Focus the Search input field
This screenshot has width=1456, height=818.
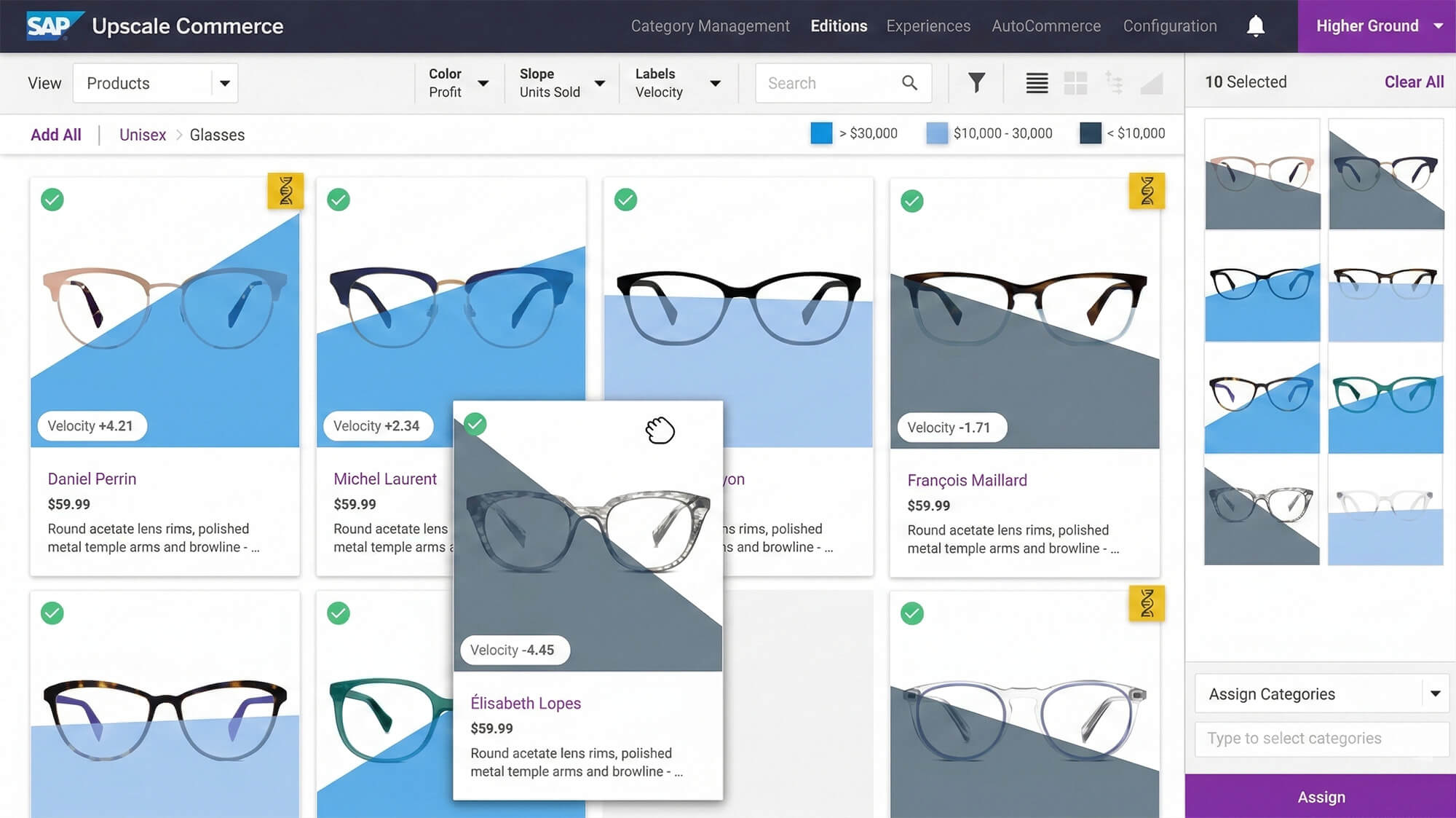(843, 83)
